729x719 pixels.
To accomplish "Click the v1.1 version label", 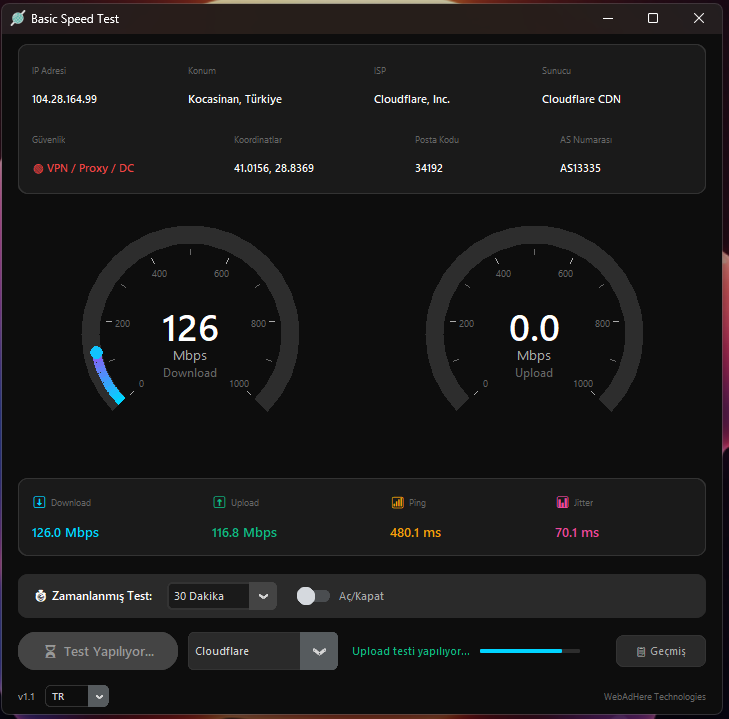I will tap(26, 697).
